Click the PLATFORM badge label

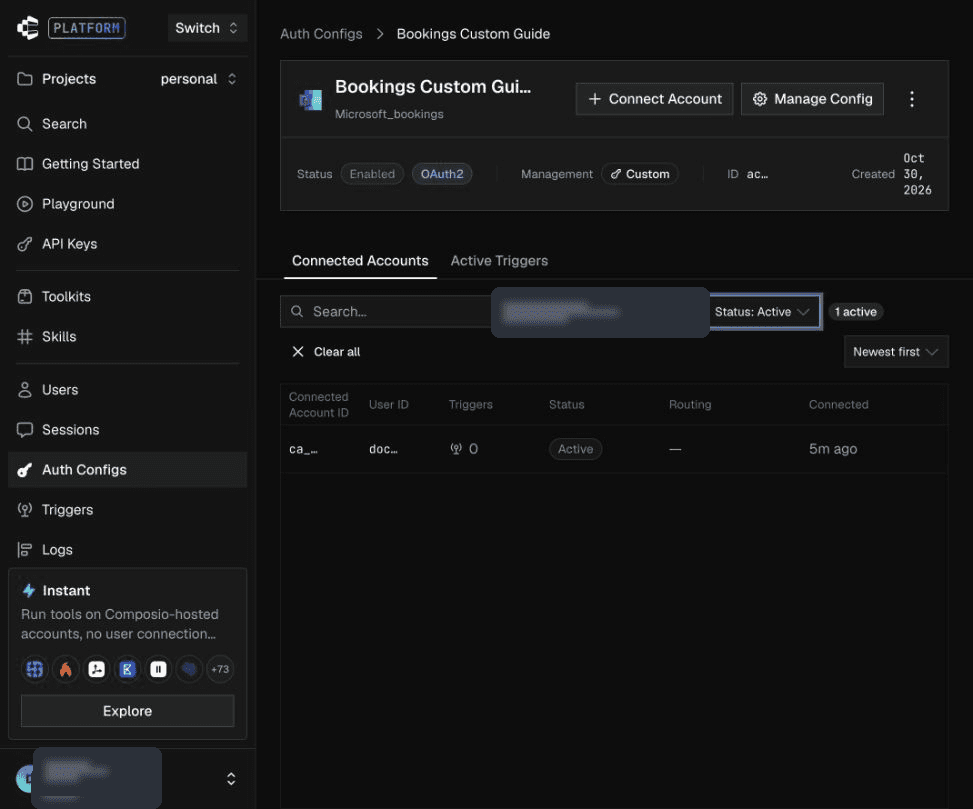tap(87, 28)
